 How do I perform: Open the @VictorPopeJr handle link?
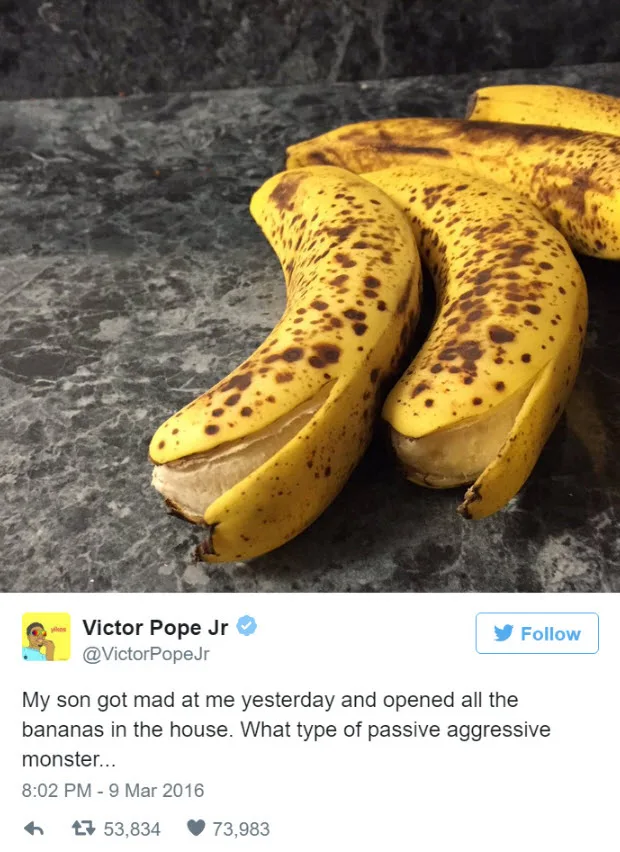146,654
